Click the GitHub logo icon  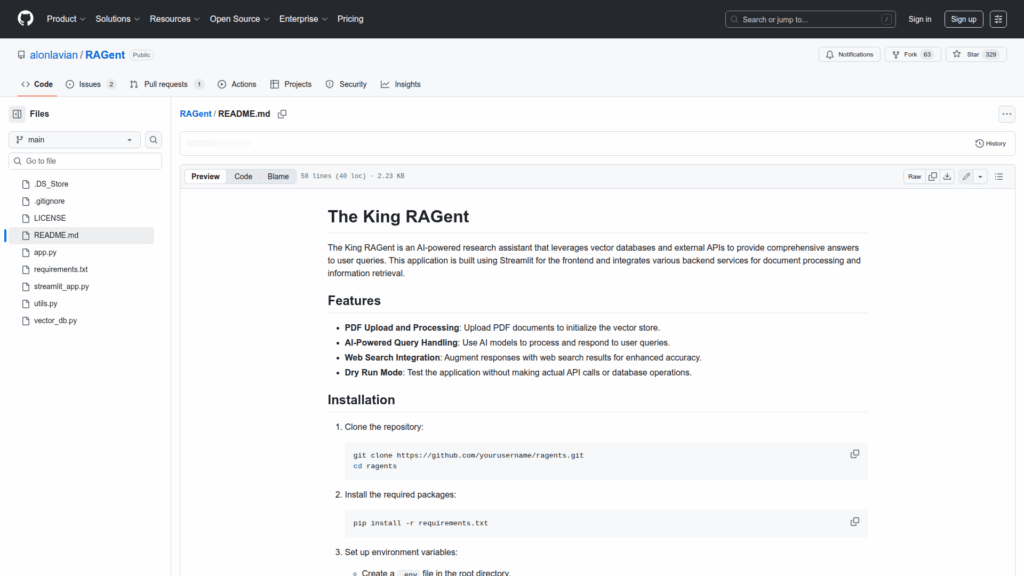pos(25,19)
